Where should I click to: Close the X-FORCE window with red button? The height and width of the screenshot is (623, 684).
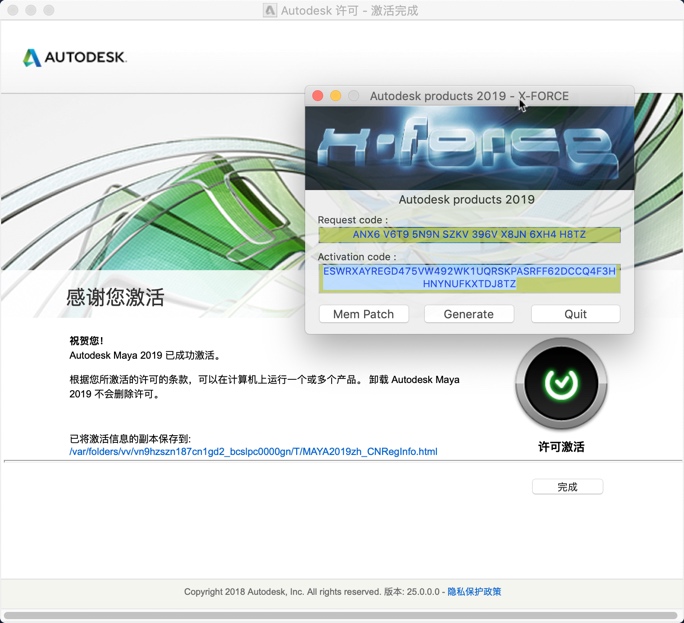pos(318,96)
